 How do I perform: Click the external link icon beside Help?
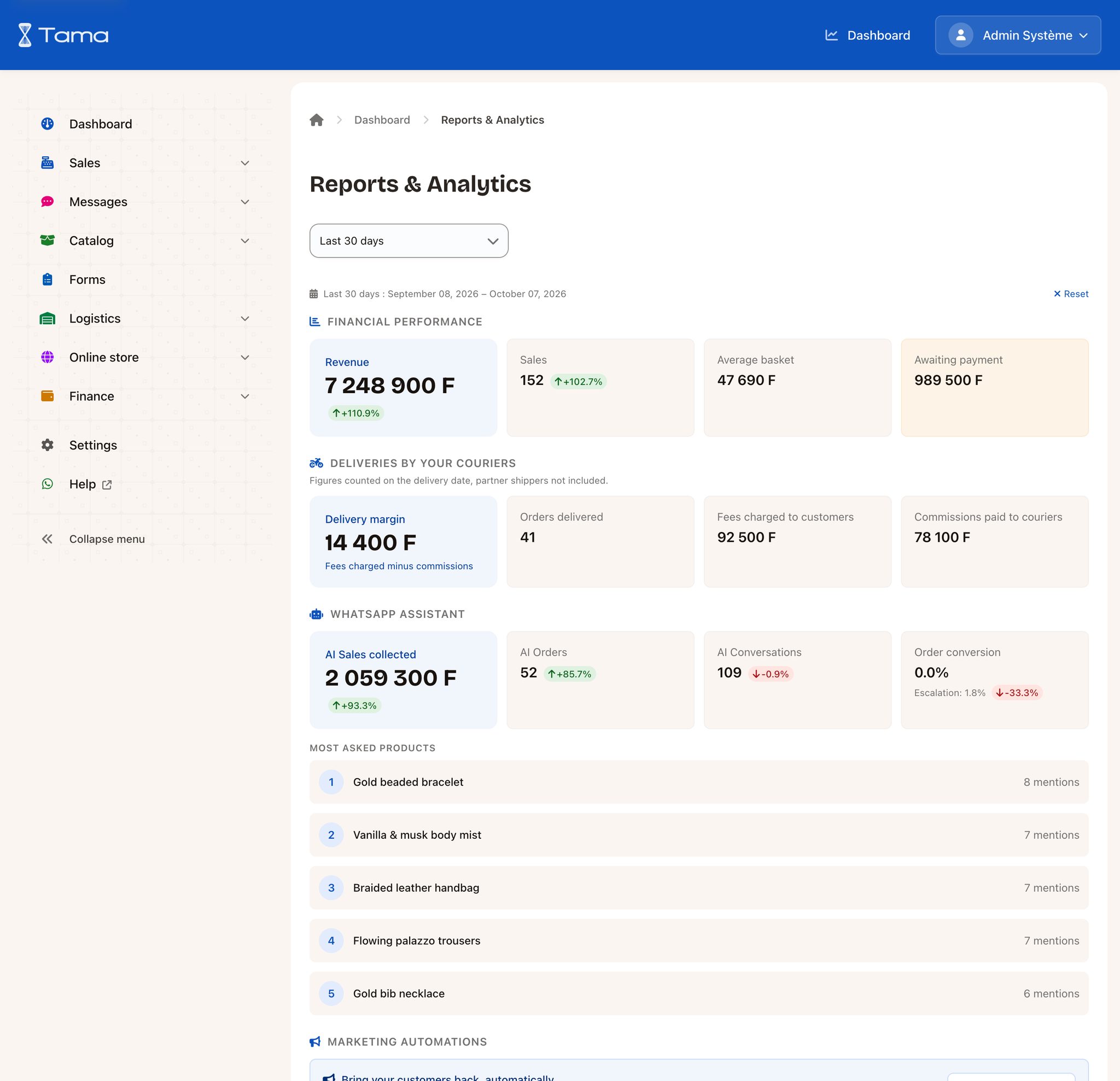click(x=107, y=484)
